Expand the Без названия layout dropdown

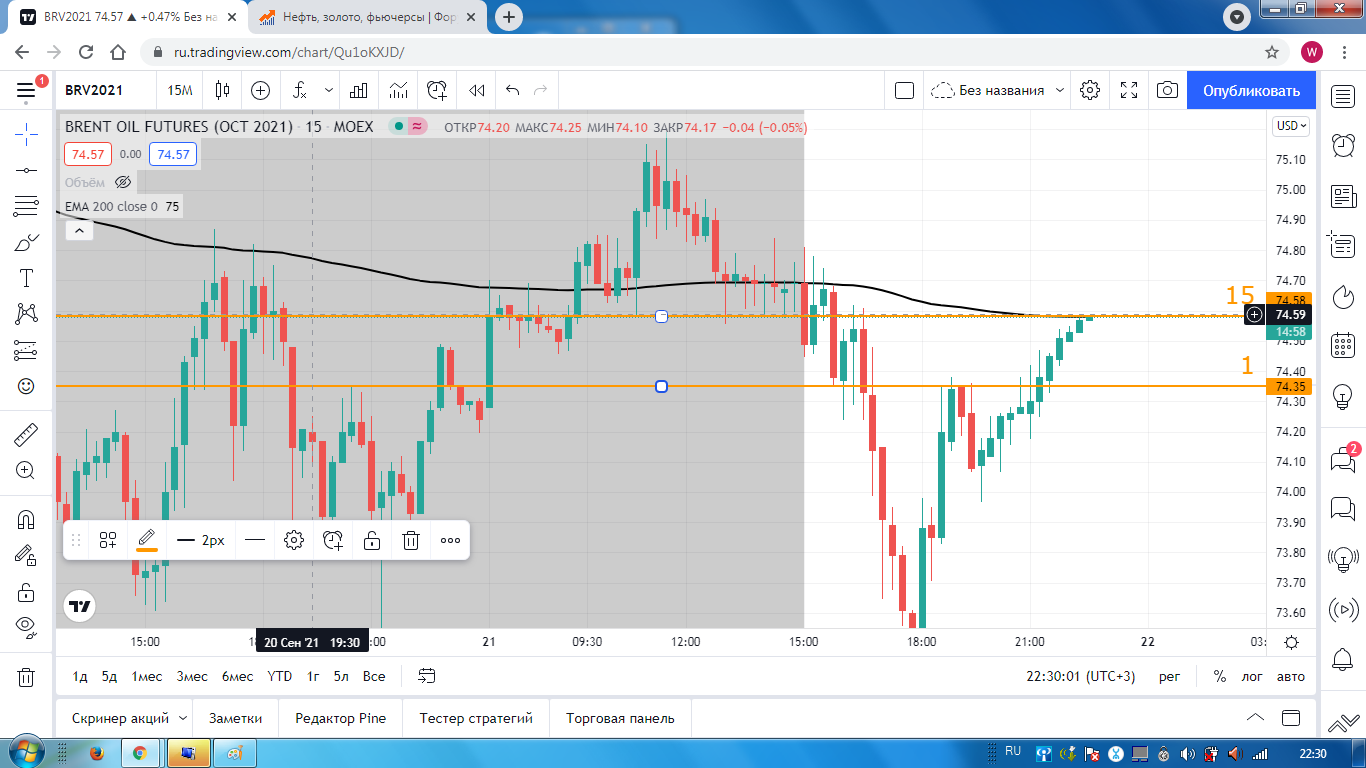coord(1060,90)
